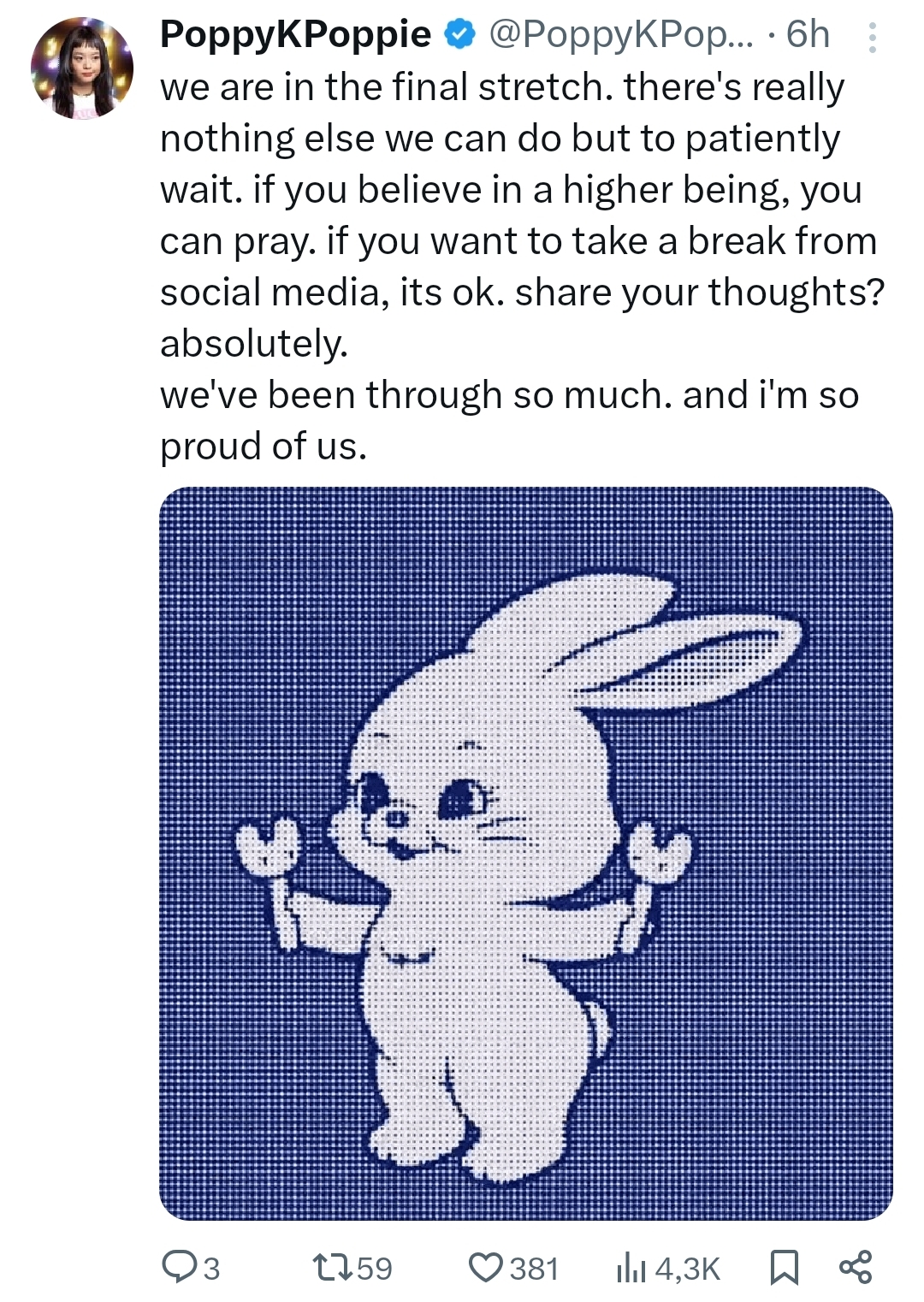Screen dimensions: 924x1302
Task: Click the like count 381
Action: 534,1269
